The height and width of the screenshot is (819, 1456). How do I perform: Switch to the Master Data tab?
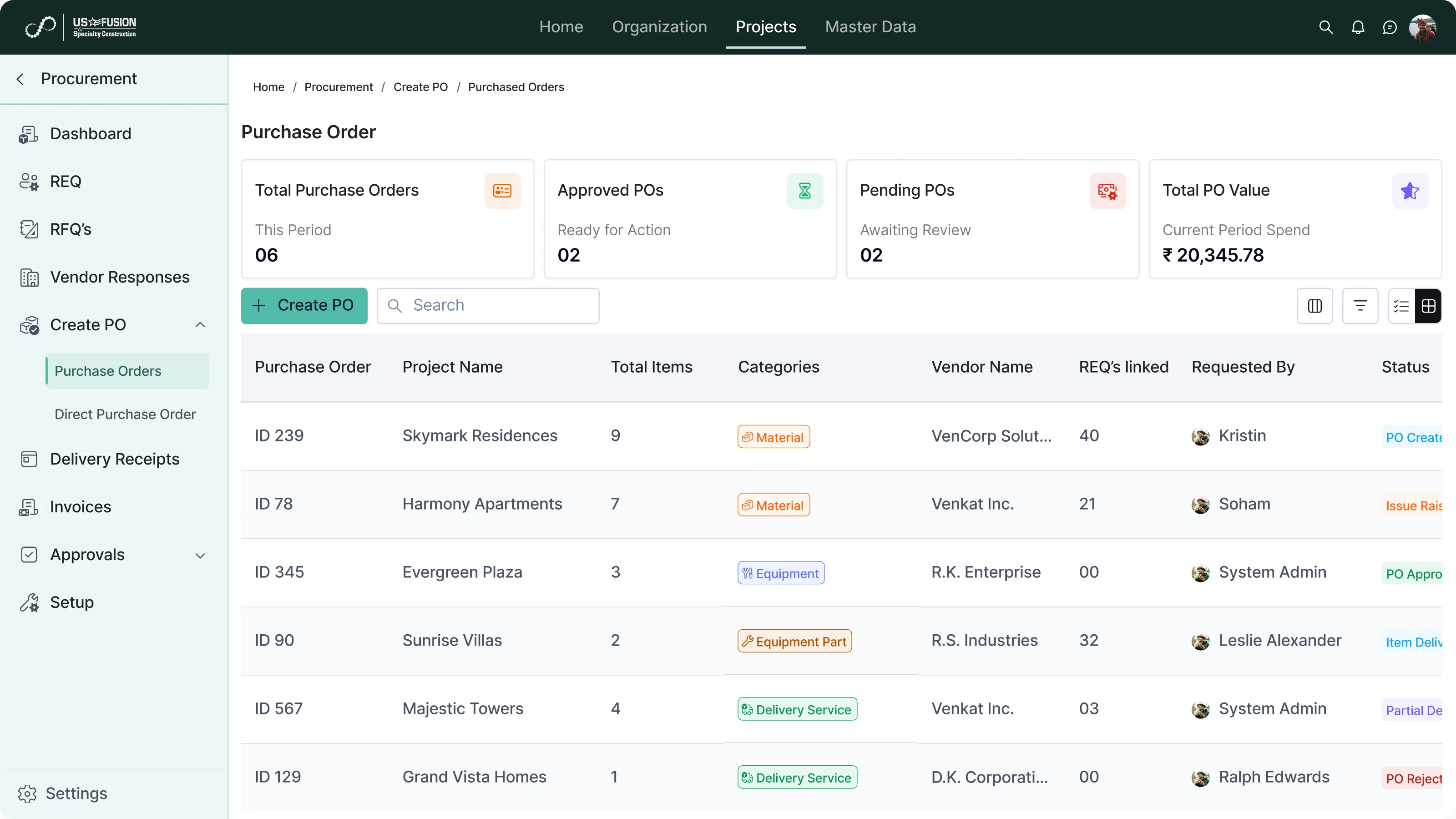pos(870,27)
